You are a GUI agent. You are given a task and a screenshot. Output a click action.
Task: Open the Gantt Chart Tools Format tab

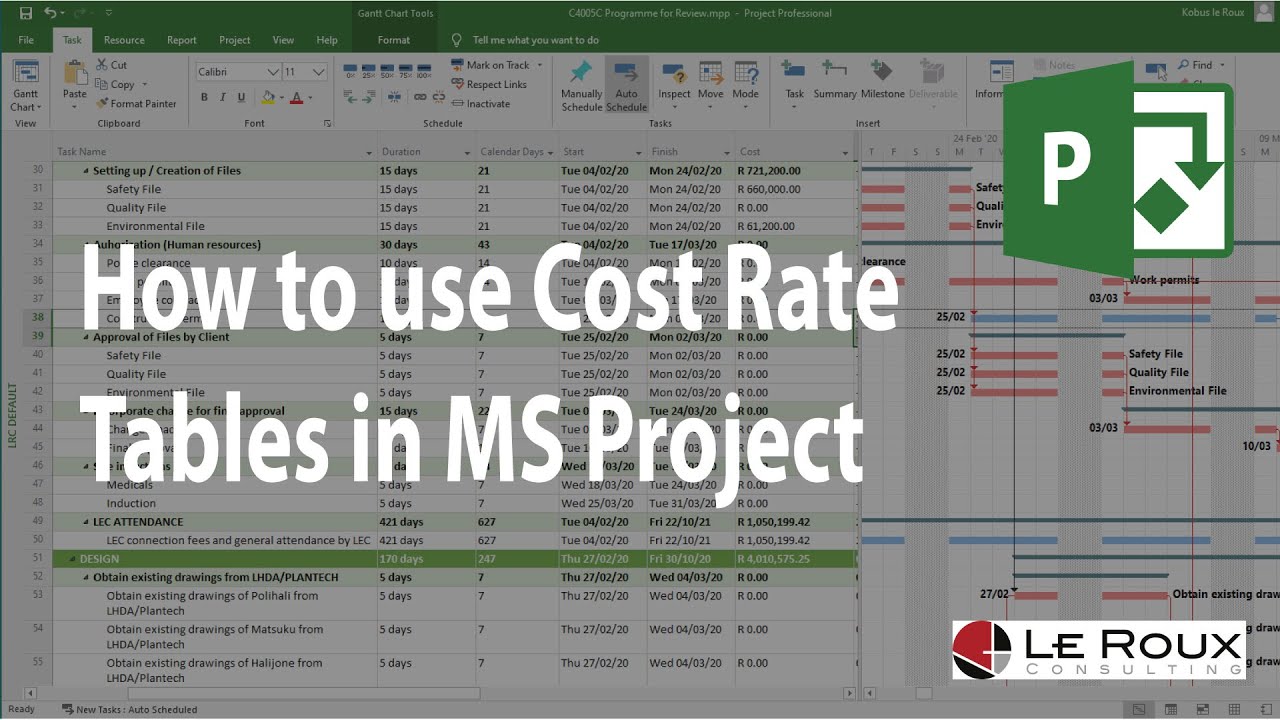tap(394, 40)
